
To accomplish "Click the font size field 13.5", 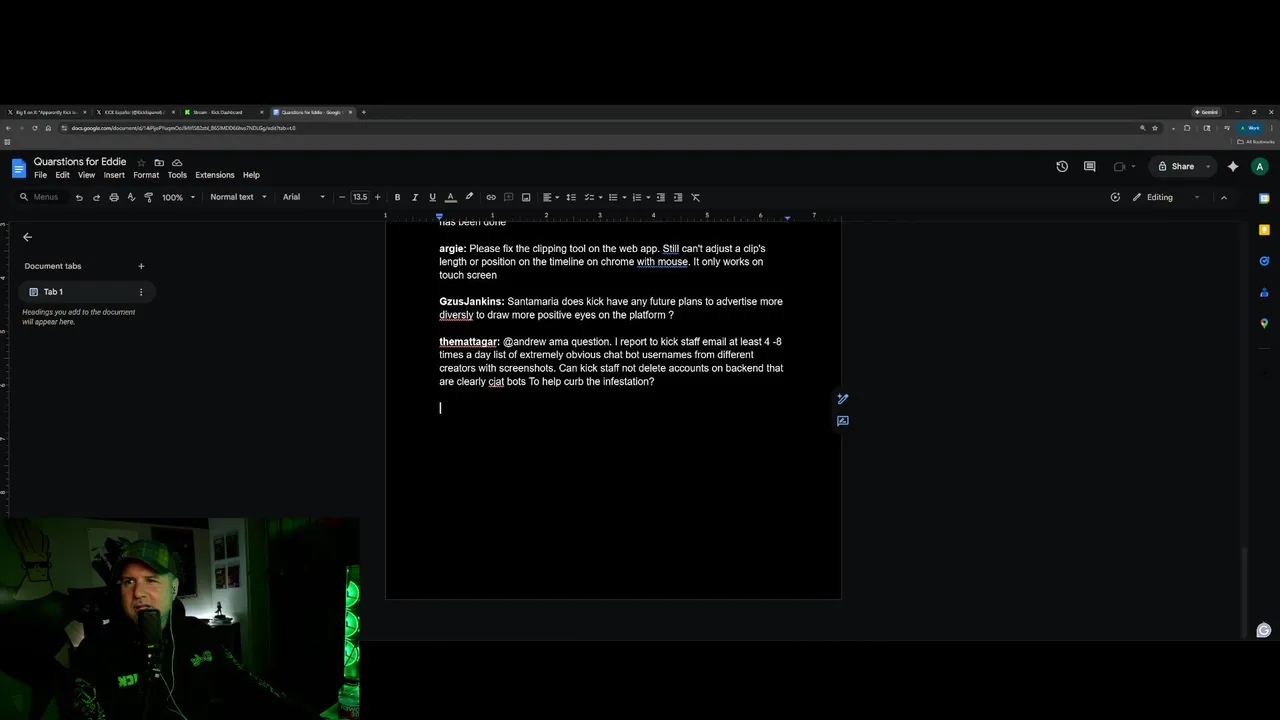I will click(360, 197).
